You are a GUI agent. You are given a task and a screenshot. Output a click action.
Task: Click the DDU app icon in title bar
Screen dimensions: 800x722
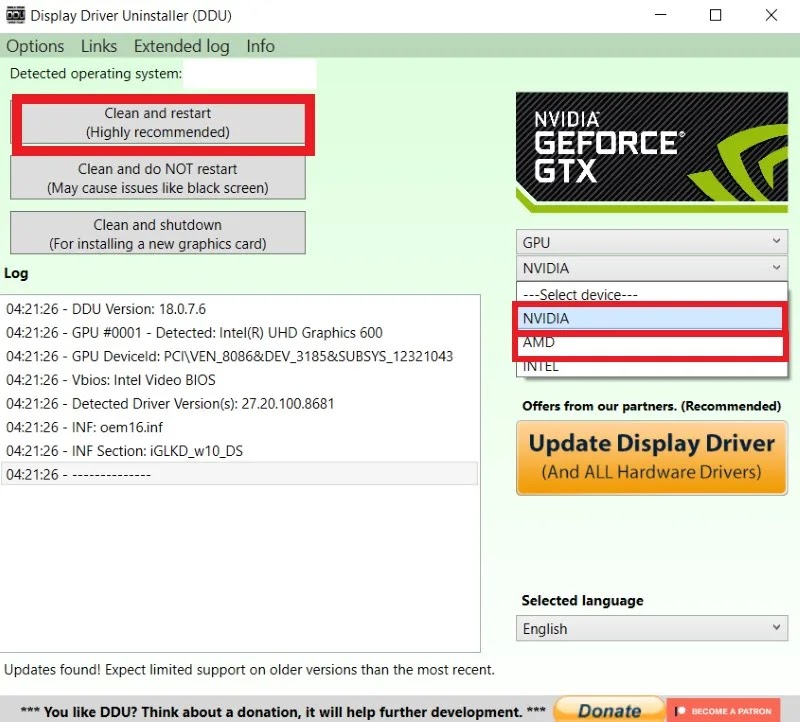tap(15, 15)
